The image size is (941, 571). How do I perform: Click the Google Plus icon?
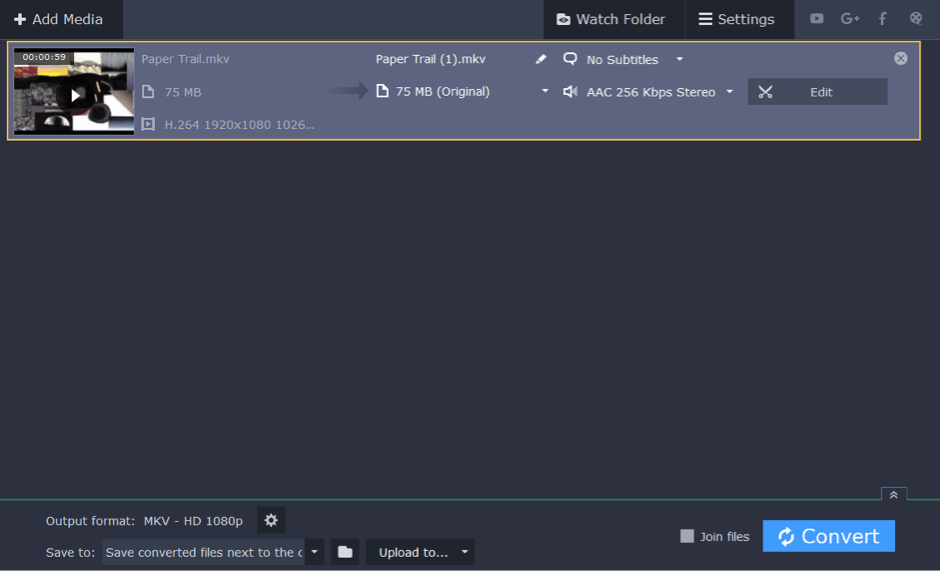tap(850, 19)
